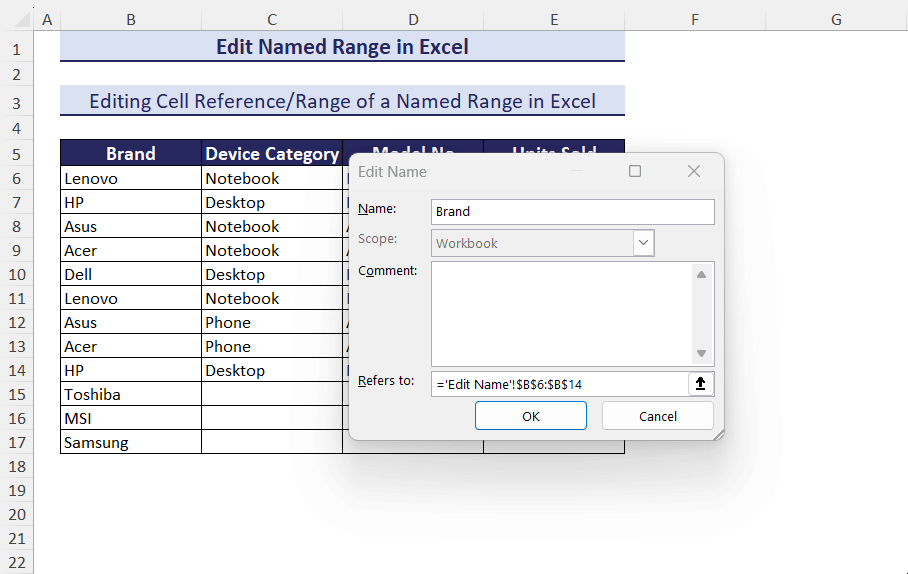This screenshot has height=574, width=908.
Task: Select row 17 header
Action: coord(16,443)
